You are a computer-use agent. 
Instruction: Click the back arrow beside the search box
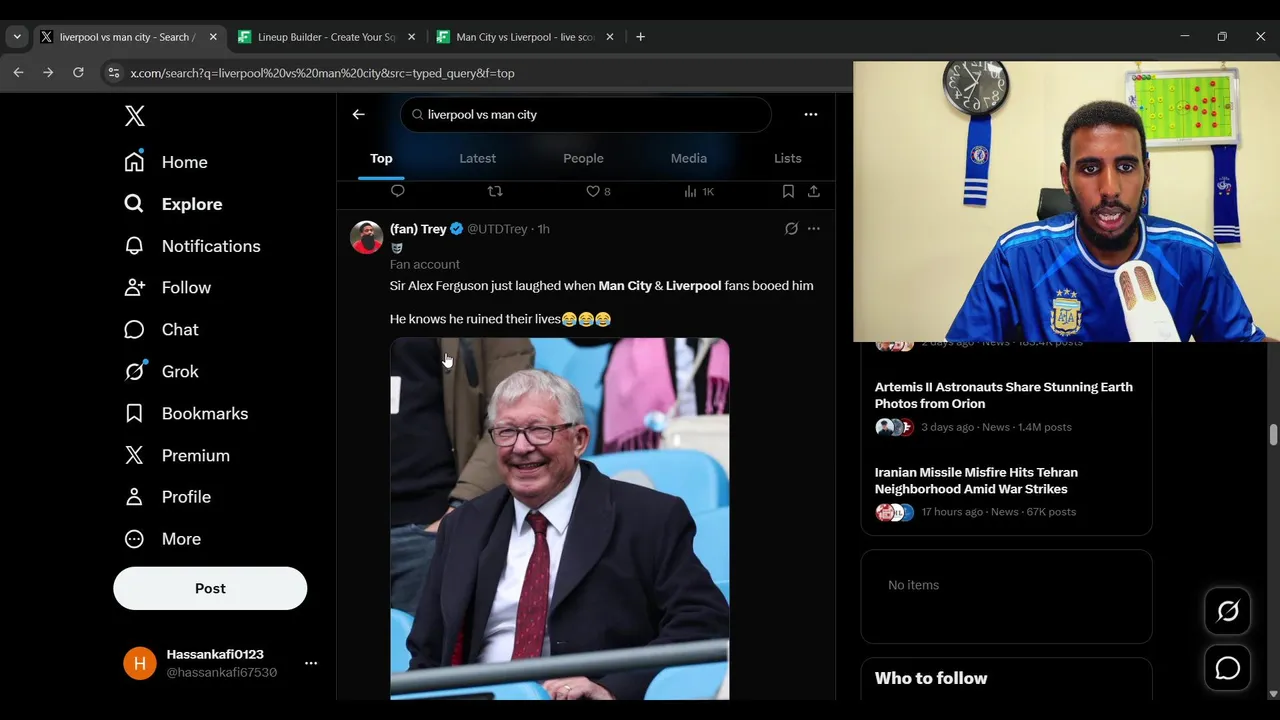click(x=358, y=114)
